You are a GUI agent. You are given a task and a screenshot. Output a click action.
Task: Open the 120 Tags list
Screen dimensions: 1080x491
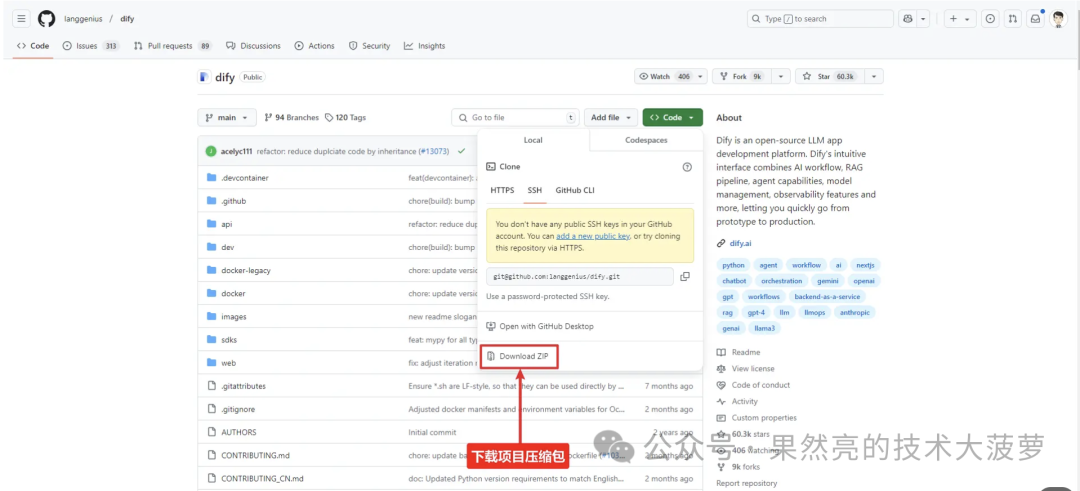pos(345,118)
